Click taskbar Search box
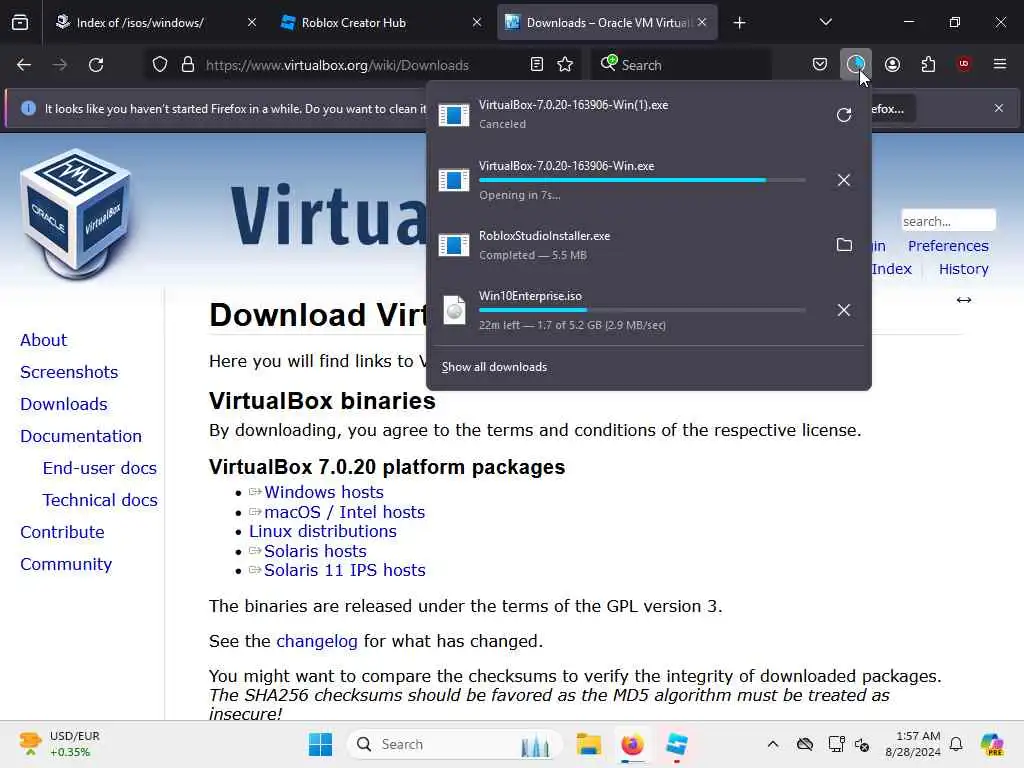 (454, 744)
